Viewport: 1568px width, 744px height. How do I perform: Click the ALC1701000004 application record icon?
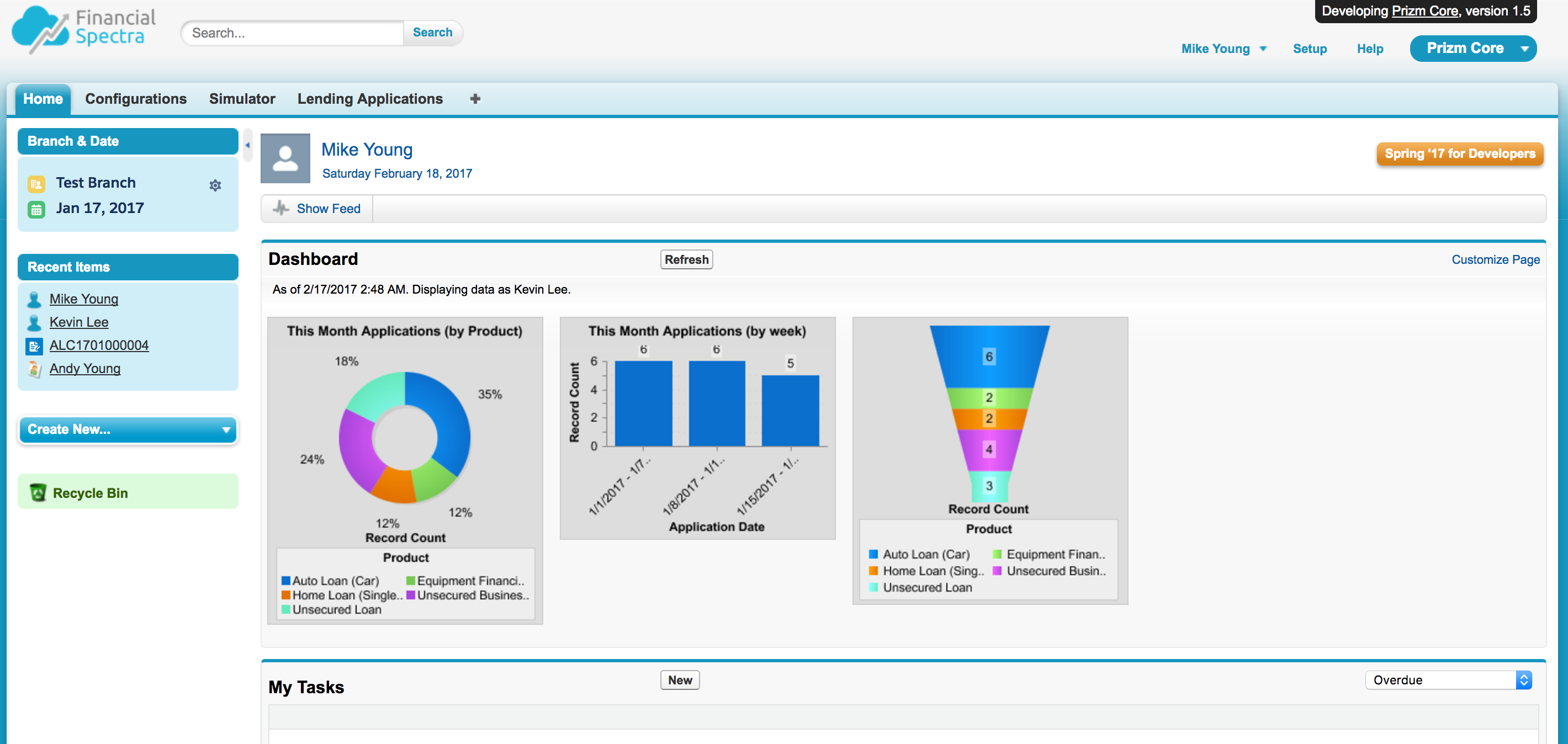(35, 346)
